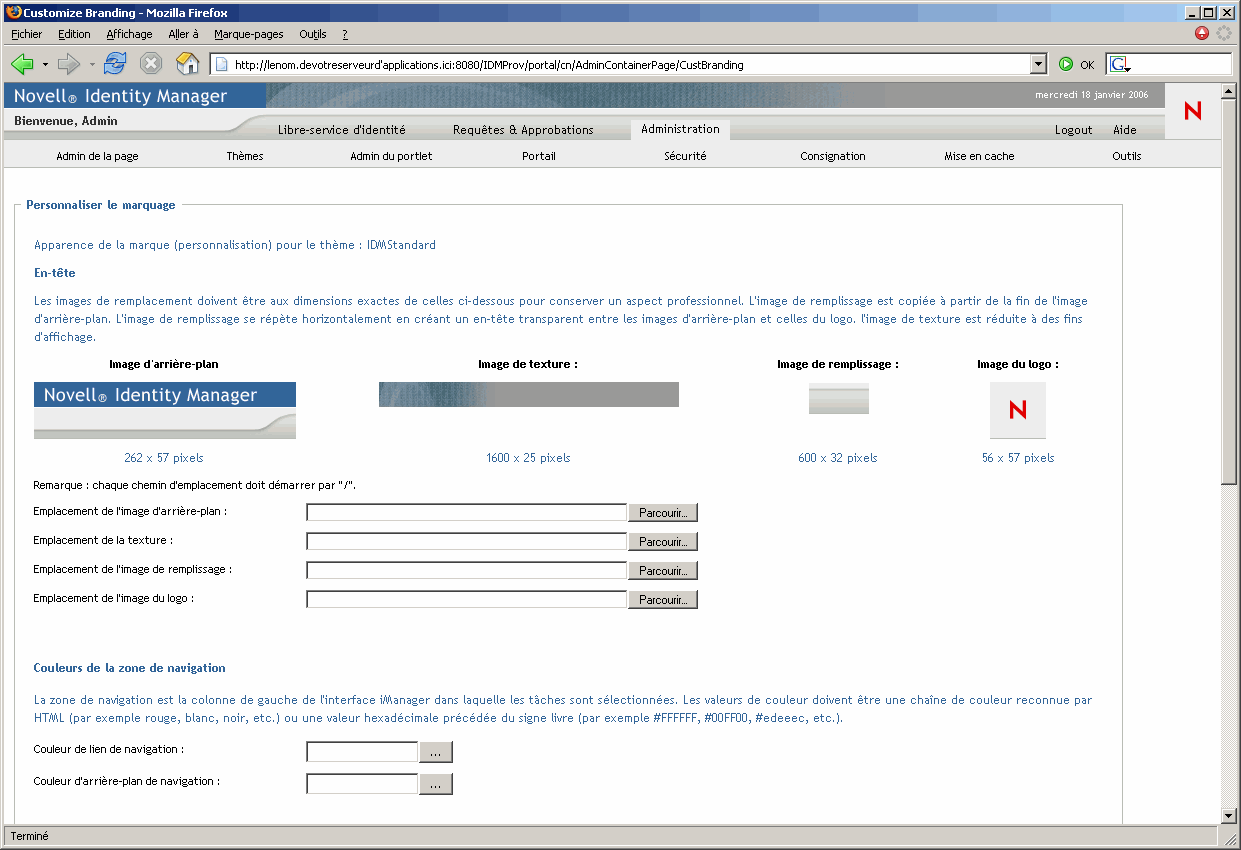Click the background image thumbnail
1241x850 pixels.
[165, 410]
